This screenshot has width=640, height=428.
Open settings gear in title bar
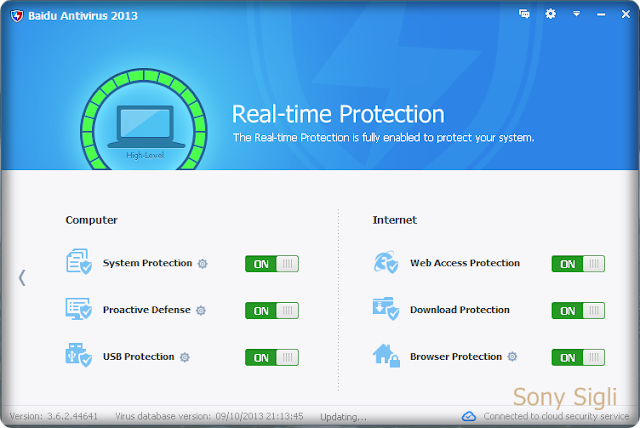(550, 14)
